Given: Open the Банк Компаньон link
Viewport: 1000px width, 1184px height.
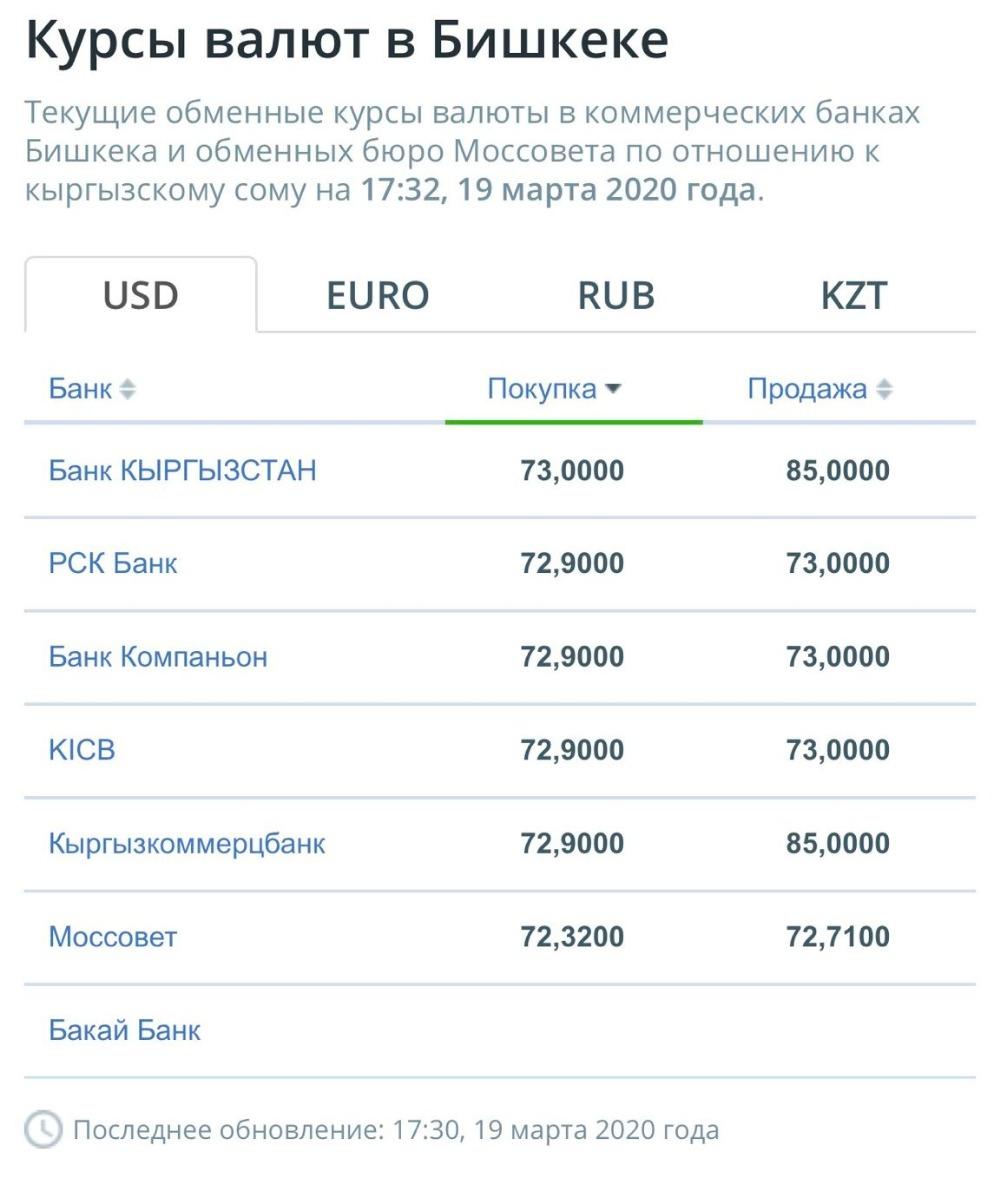Looking at the screenshot, I should click(x=158, y=657).
